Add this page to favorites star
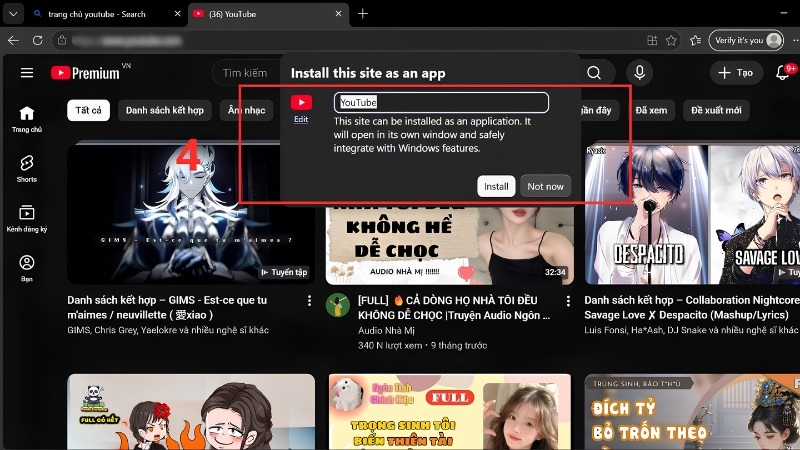This screenshot has height=450, width=800. 671,40
